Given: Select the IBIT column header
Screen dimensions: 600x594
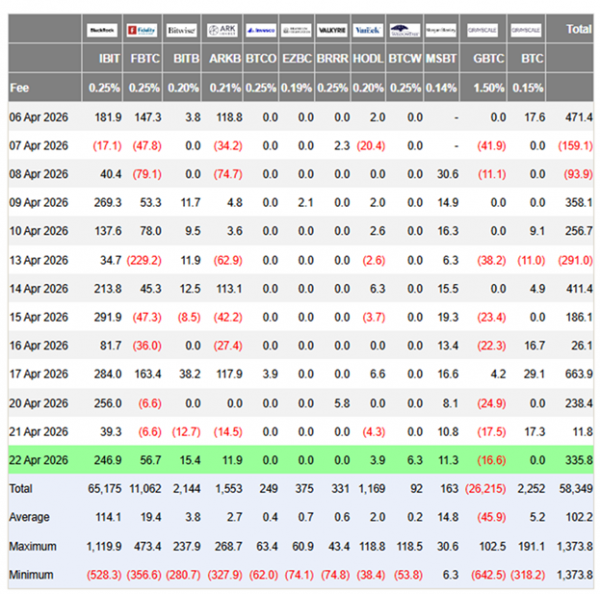Looking at the screenshot, I should pyautogui.click(x=109, y=58).
